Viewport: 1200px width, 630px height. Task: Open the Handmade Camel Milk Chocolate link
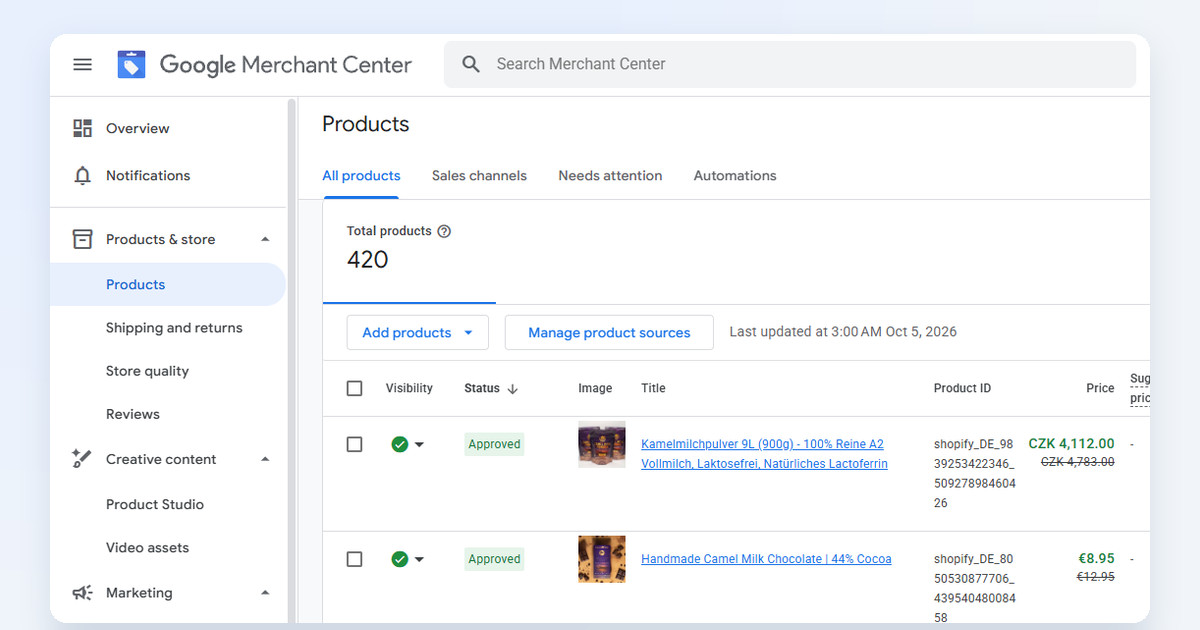click(766, 559)
